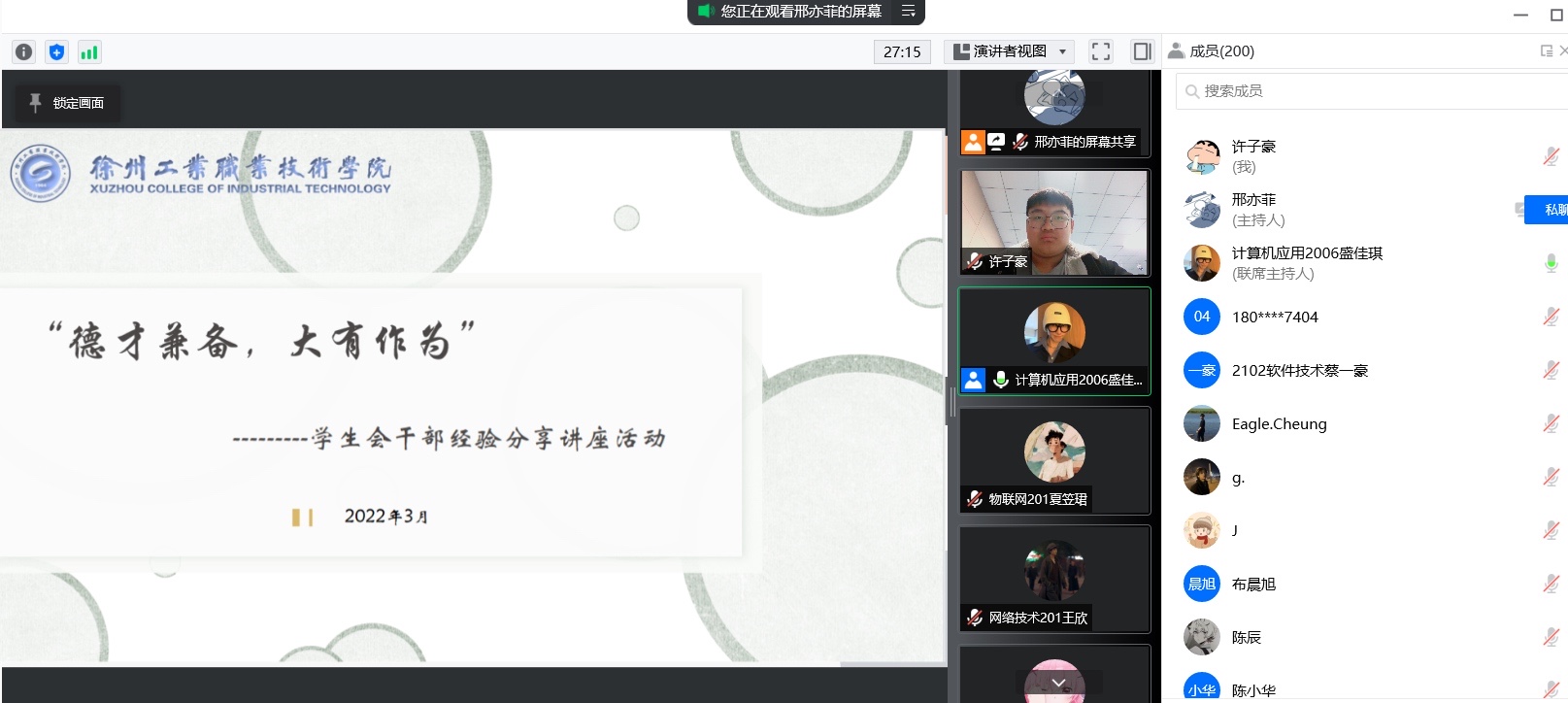Select 许子豪's camera video tile
The width and height of the screenshot is (1568, 703).
coord(1054,222)
